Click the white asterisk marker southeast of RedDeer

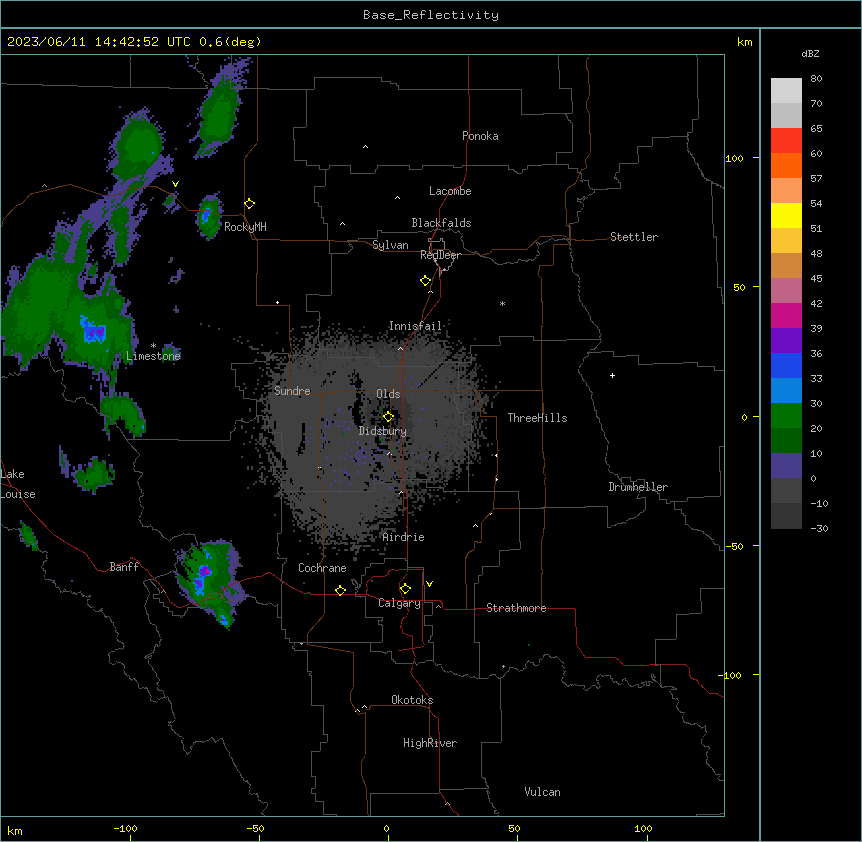(x=502, y=303)
